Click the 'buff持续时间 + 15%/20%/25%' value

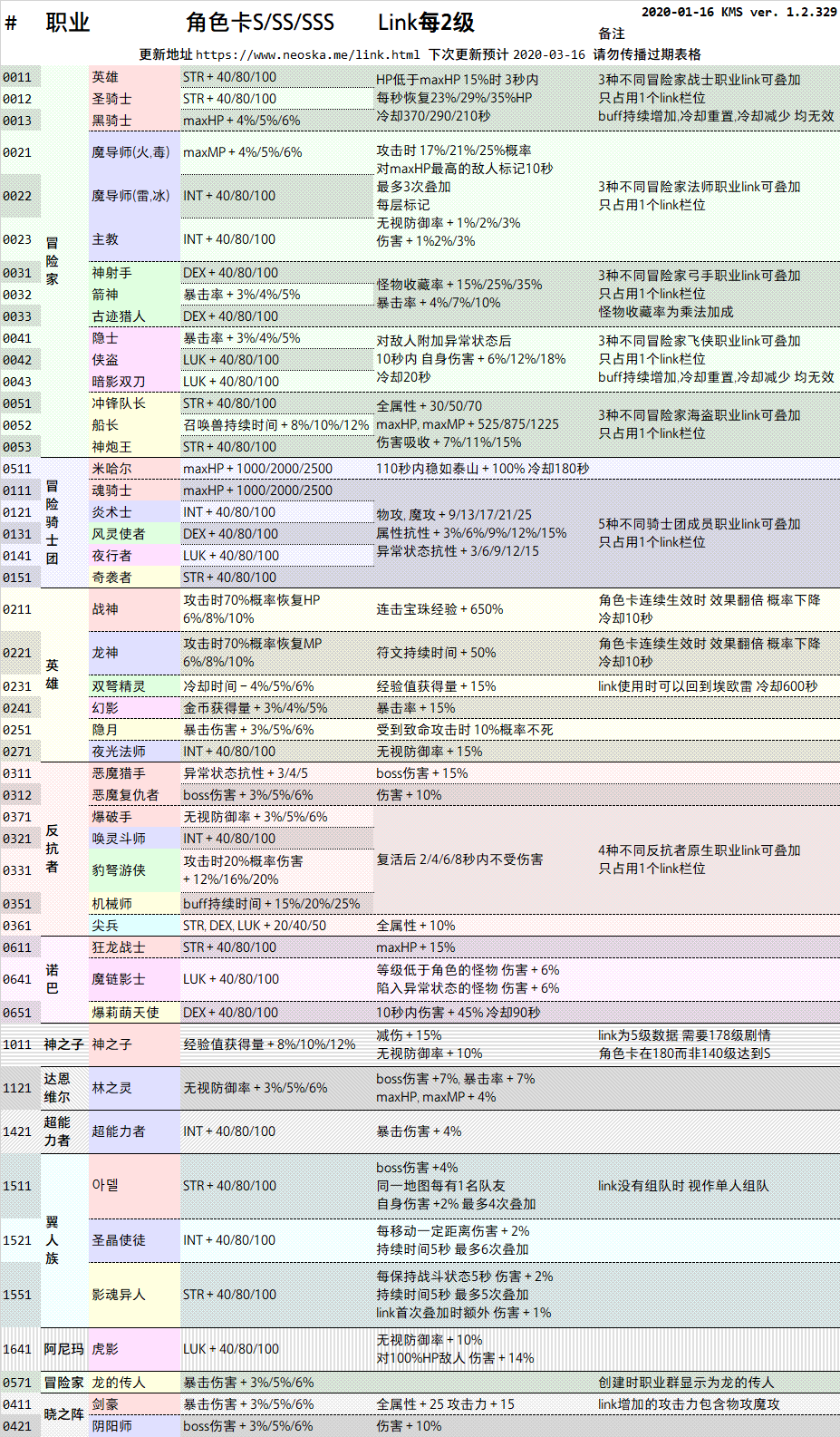[272, 904]
